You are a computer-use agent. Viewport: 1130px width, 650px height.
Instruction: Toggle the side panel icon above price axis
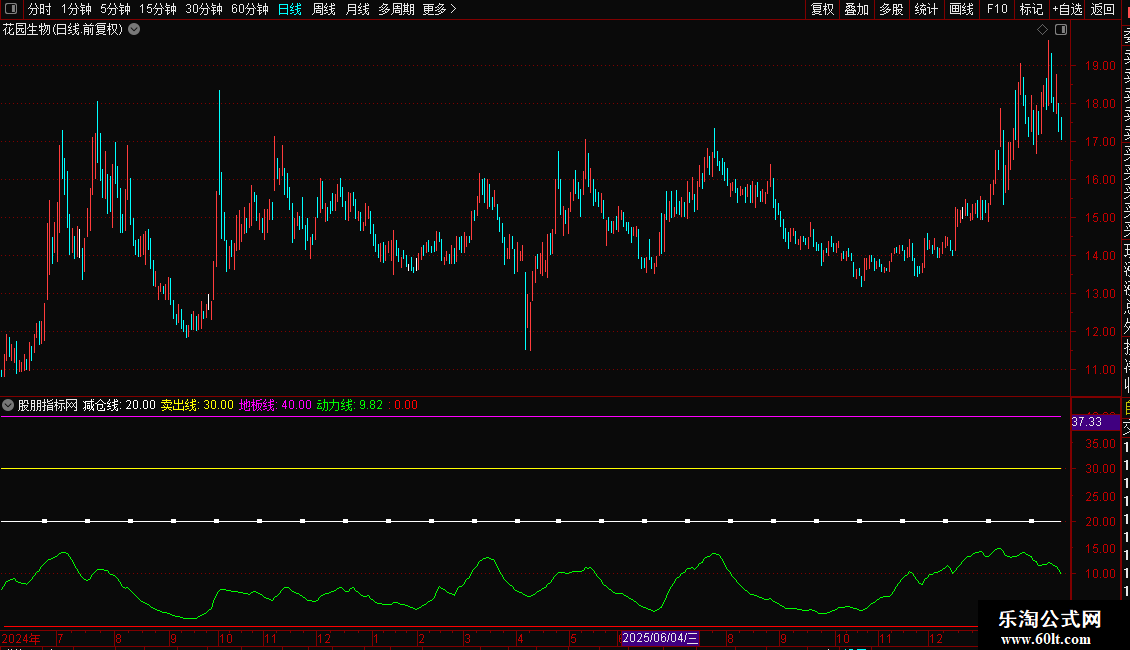1061,30
